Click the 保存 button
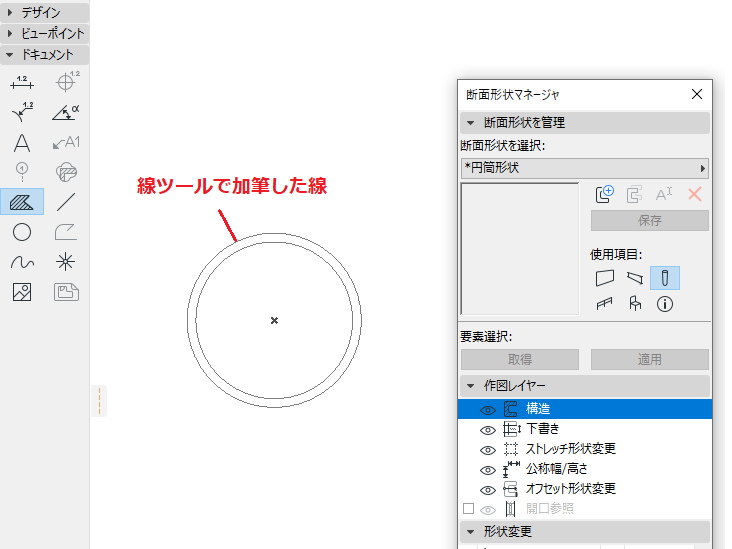The width and height of the screenshot is (732, 549). pos(649,220)
